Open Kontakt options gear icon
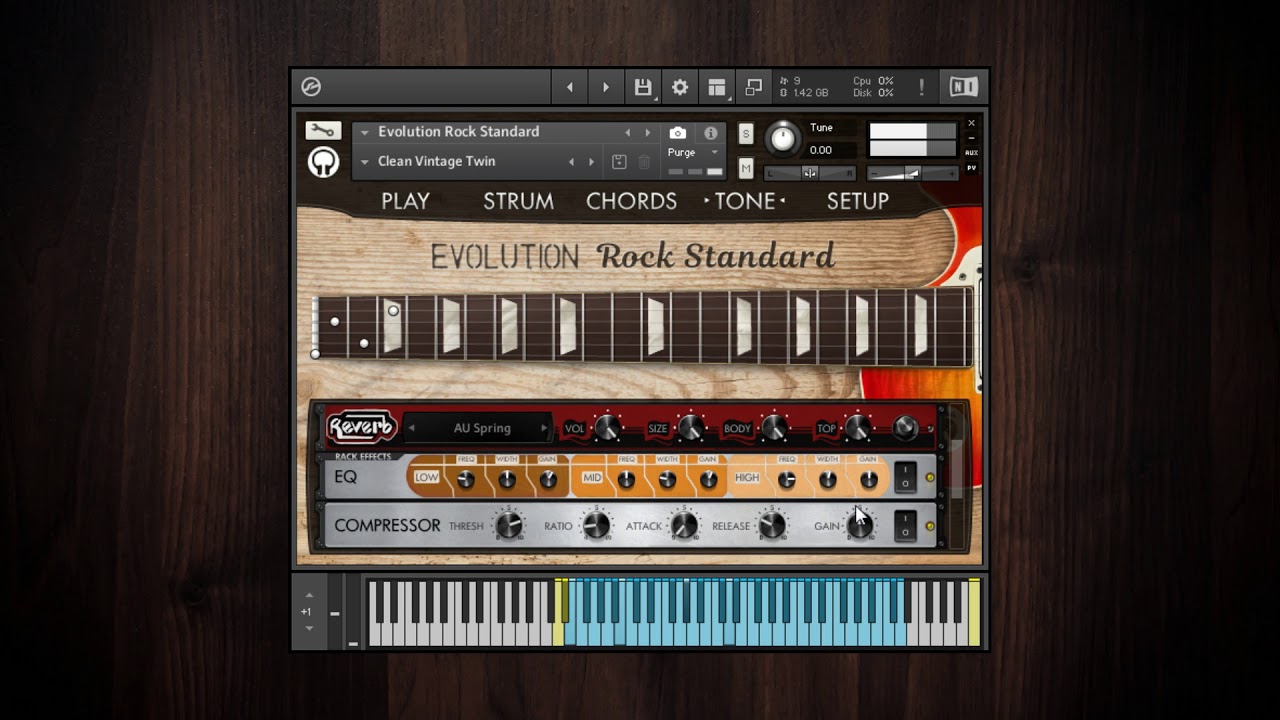Viewport: 1280px width, 720px height. coord(680,87)
